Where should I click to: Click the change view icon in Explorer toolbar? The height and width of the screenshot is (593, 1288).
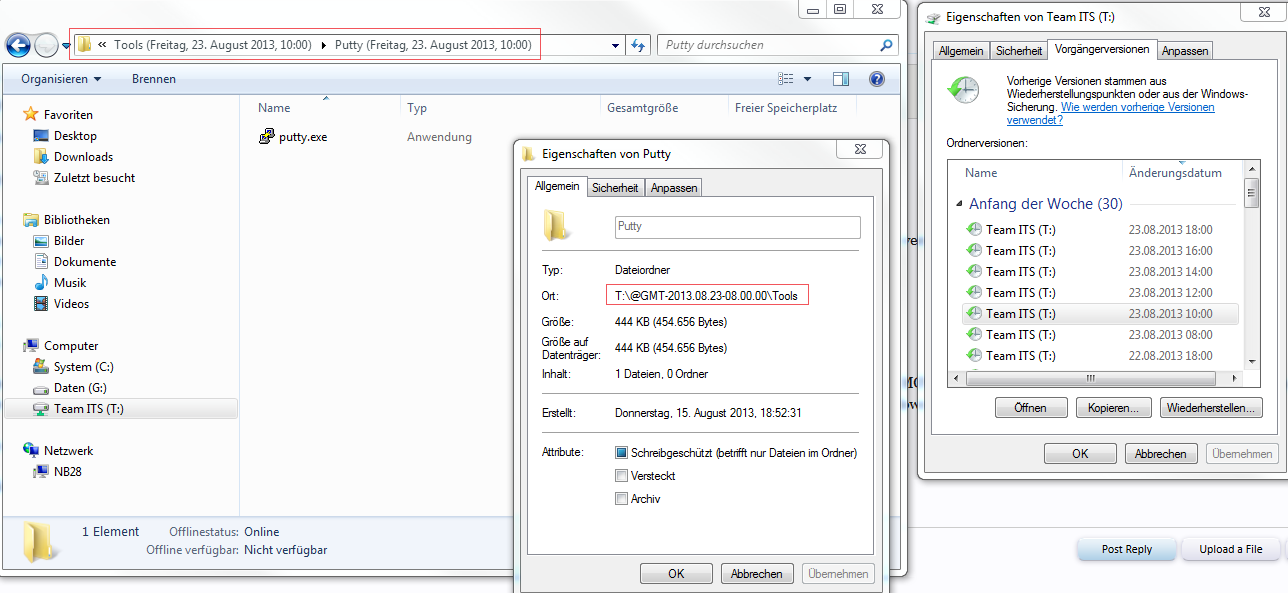(786, 79)
